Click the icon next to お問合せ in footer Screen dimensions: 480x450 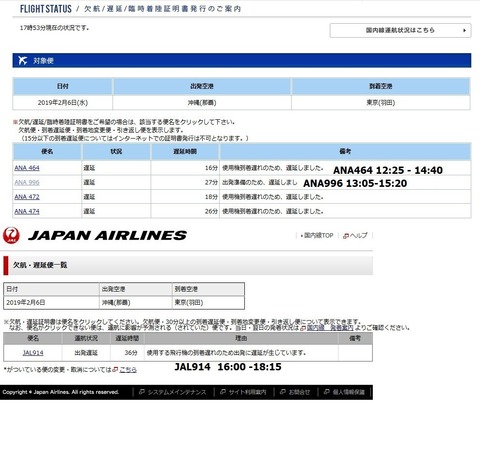pyautogui.click(x=283, y=392)
